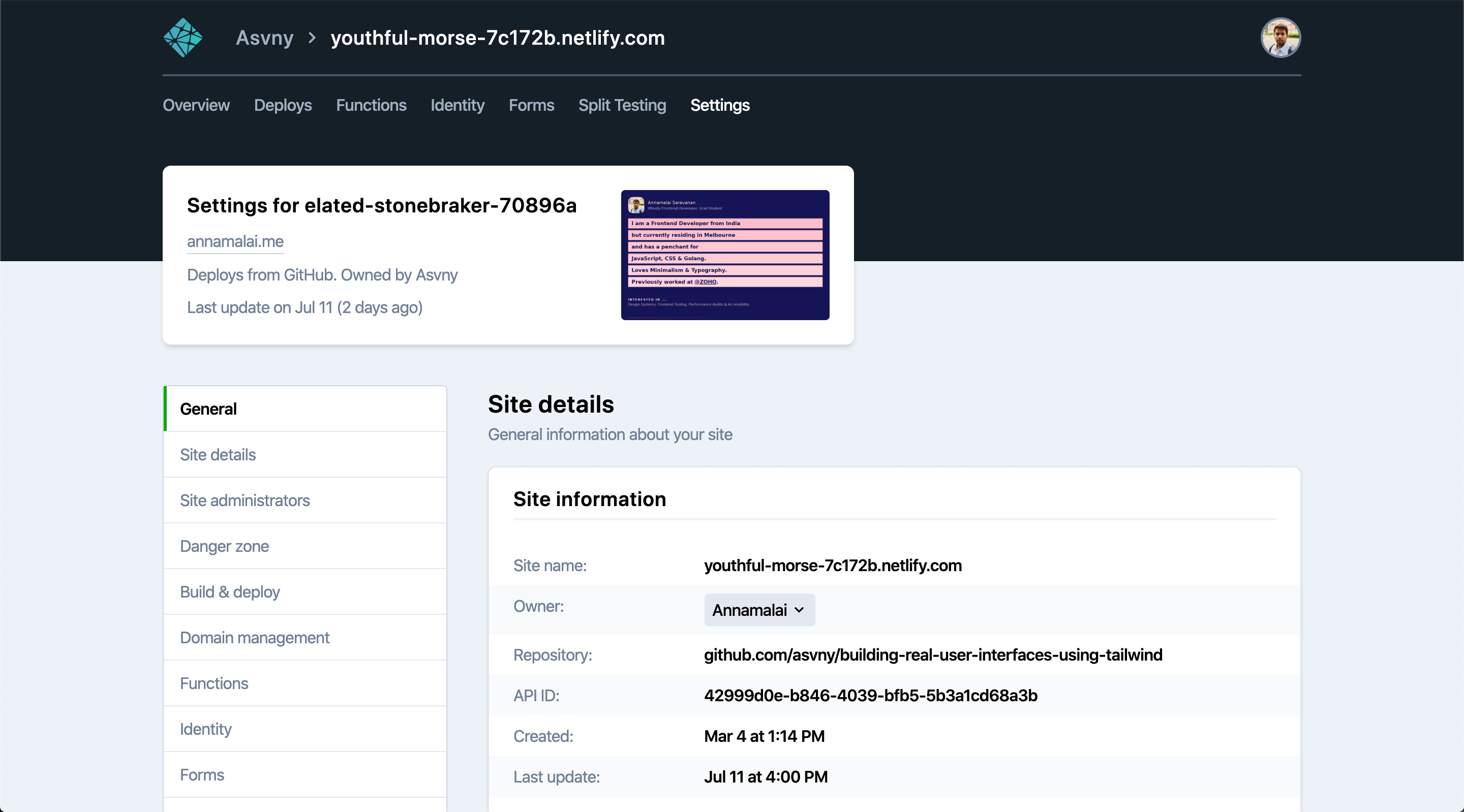Image resolution: width=1464 pixels, height=812 pixels.
Task: Select Build & deploy settings
Action: click(x=230, y=591)
